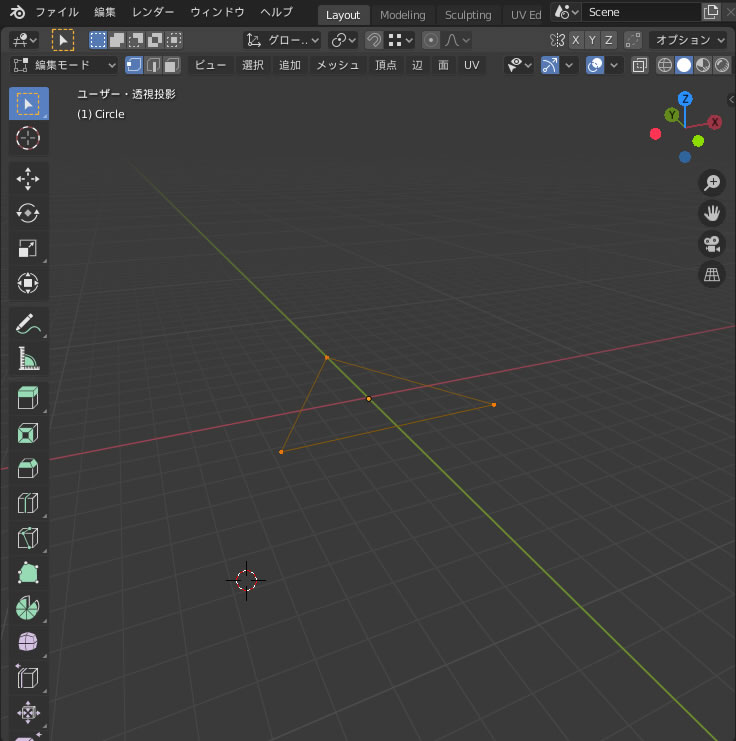Expand the オプション dropdown
Image resolution: width=736 pixels, height=741 pixels.
click(x=688, y=40)
